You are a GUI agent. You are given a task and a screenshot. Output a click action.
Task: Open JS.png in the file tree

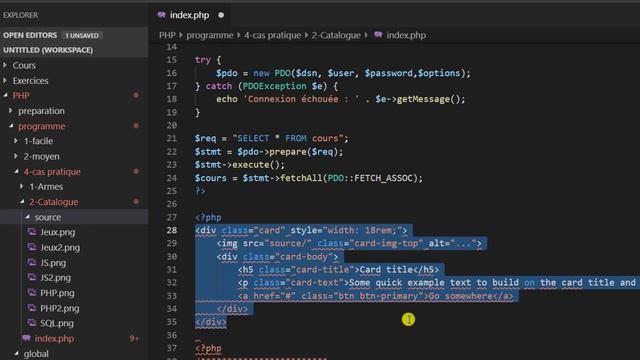pyautogui.click(x=53, y=263)
